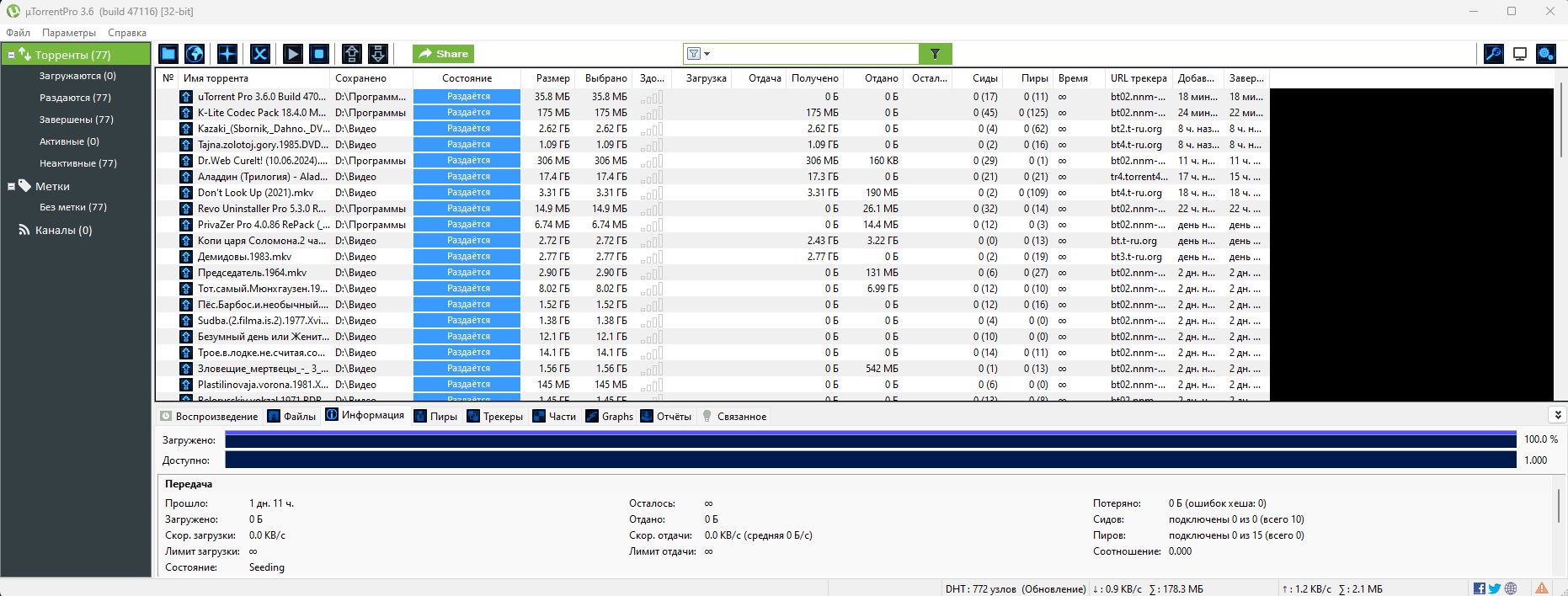Open the remote monitor icon in toolbar
1568x596 pixels.
1520,54
